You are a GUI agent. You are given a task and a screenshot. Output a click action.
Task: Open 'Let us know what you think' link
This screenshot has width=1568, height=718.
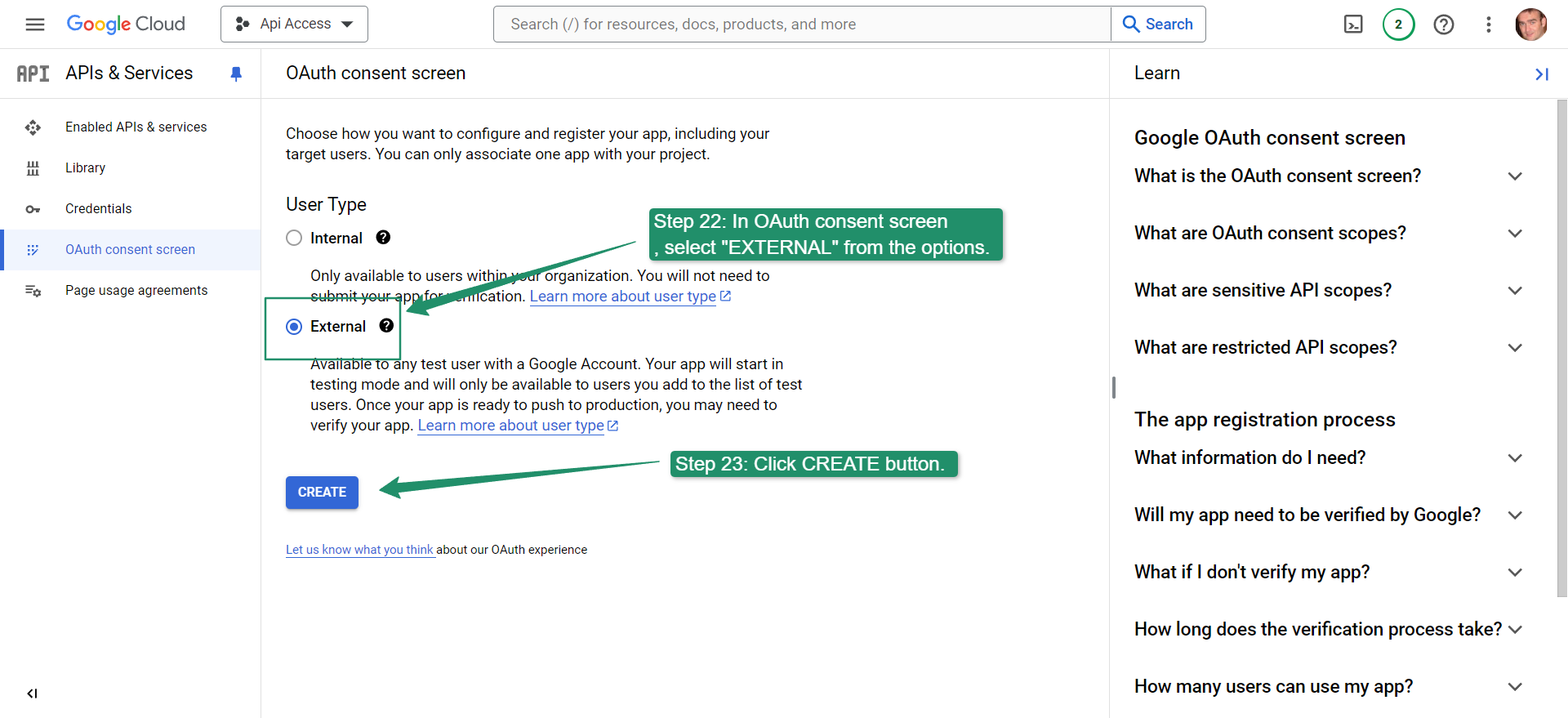[359, 550]
